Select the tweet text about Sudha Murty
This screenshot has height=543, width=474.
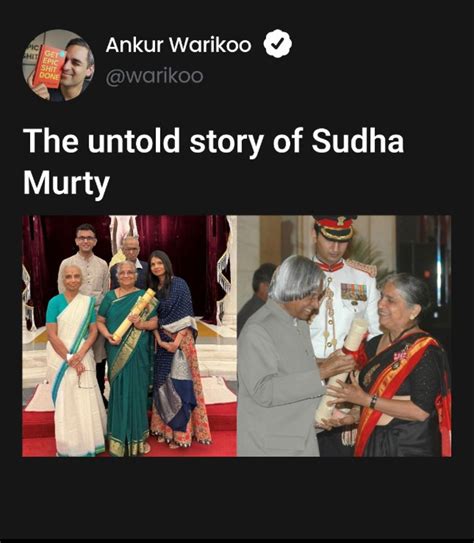click(x=213, y=161)
